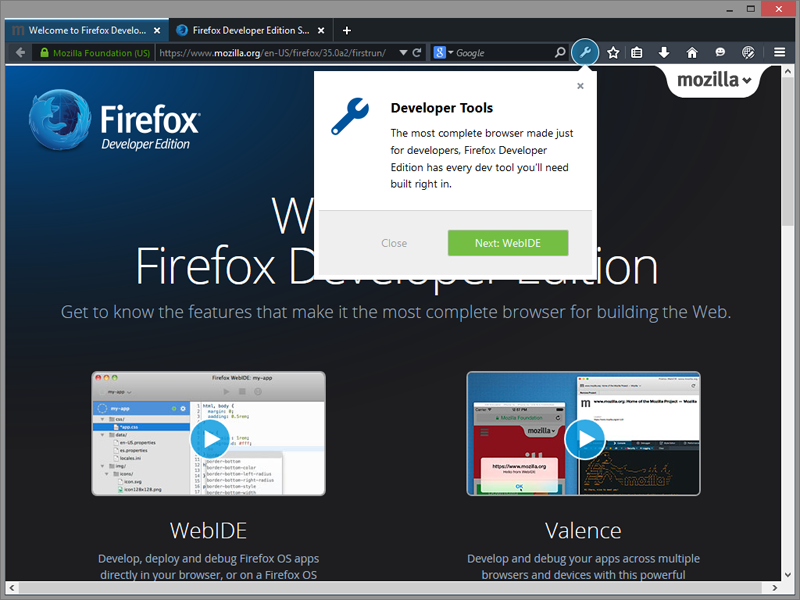
Task: Open Developer Tools wrench toolbar button
Action: click(x=585, y=52)
